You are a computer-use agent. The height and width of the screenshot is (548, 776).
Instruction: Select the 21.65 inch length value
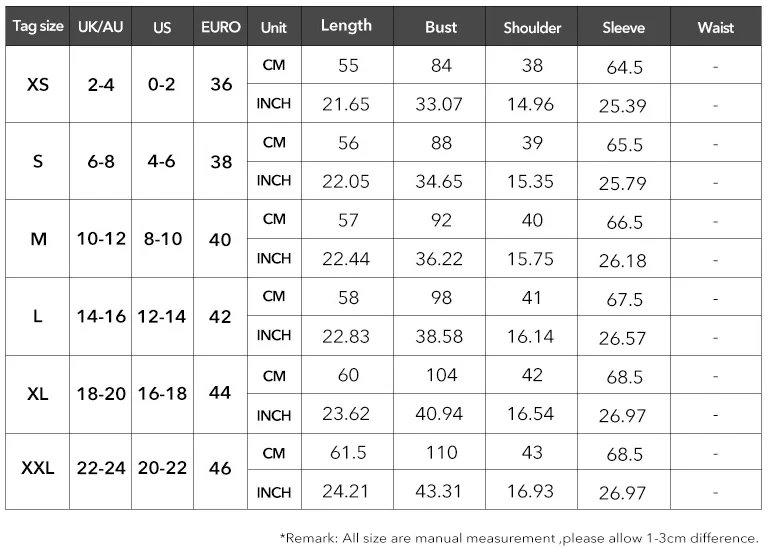coord(346,104)
